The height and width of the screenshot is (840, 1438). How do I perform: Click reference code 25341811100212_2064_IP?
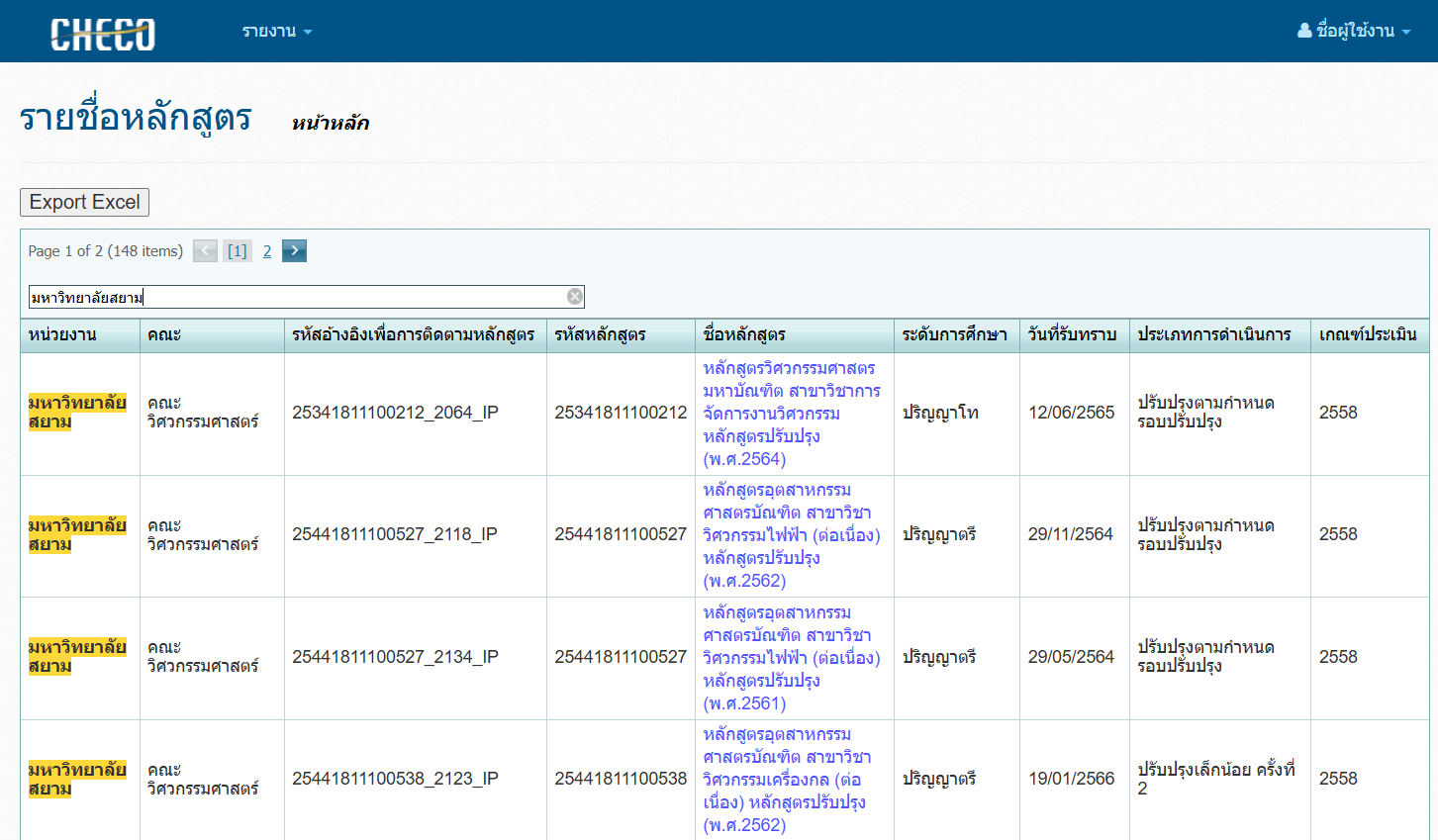coord(395,413)
